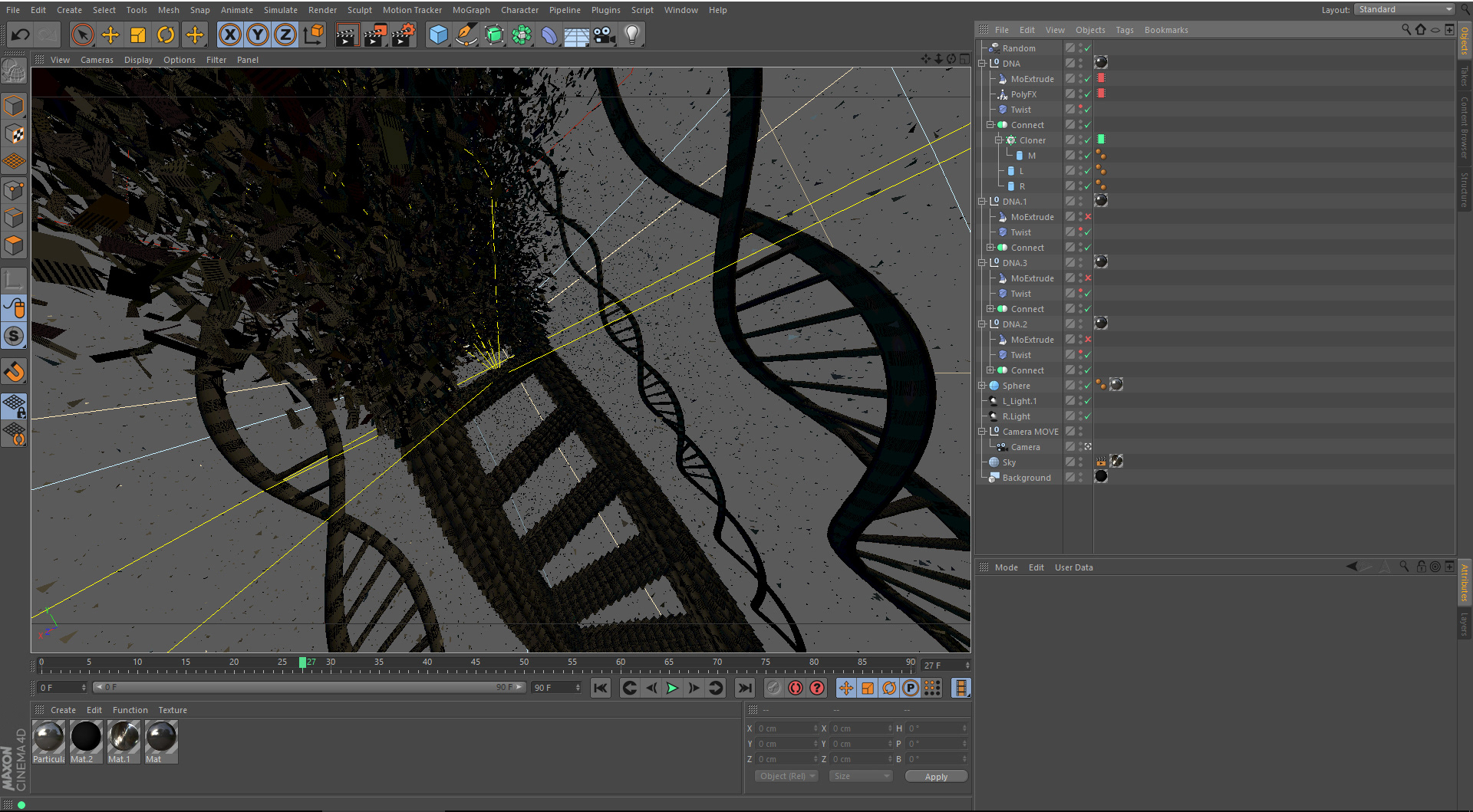Viewport: 1473px width, 812px height.
Task: Select the Move tool in toolbar
Action: click(x=110, y=35)
